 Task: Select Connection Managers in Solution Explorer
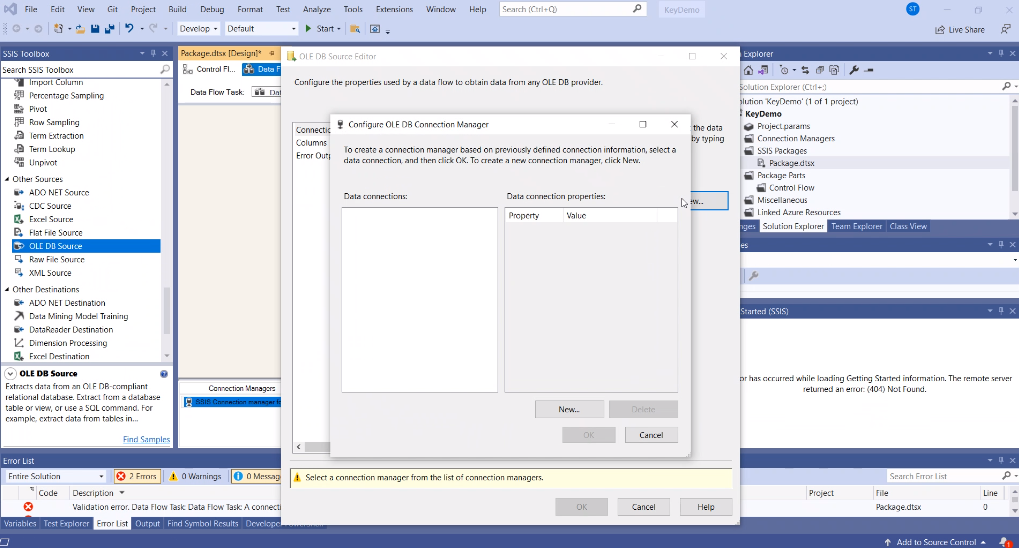tap(795, 138)
